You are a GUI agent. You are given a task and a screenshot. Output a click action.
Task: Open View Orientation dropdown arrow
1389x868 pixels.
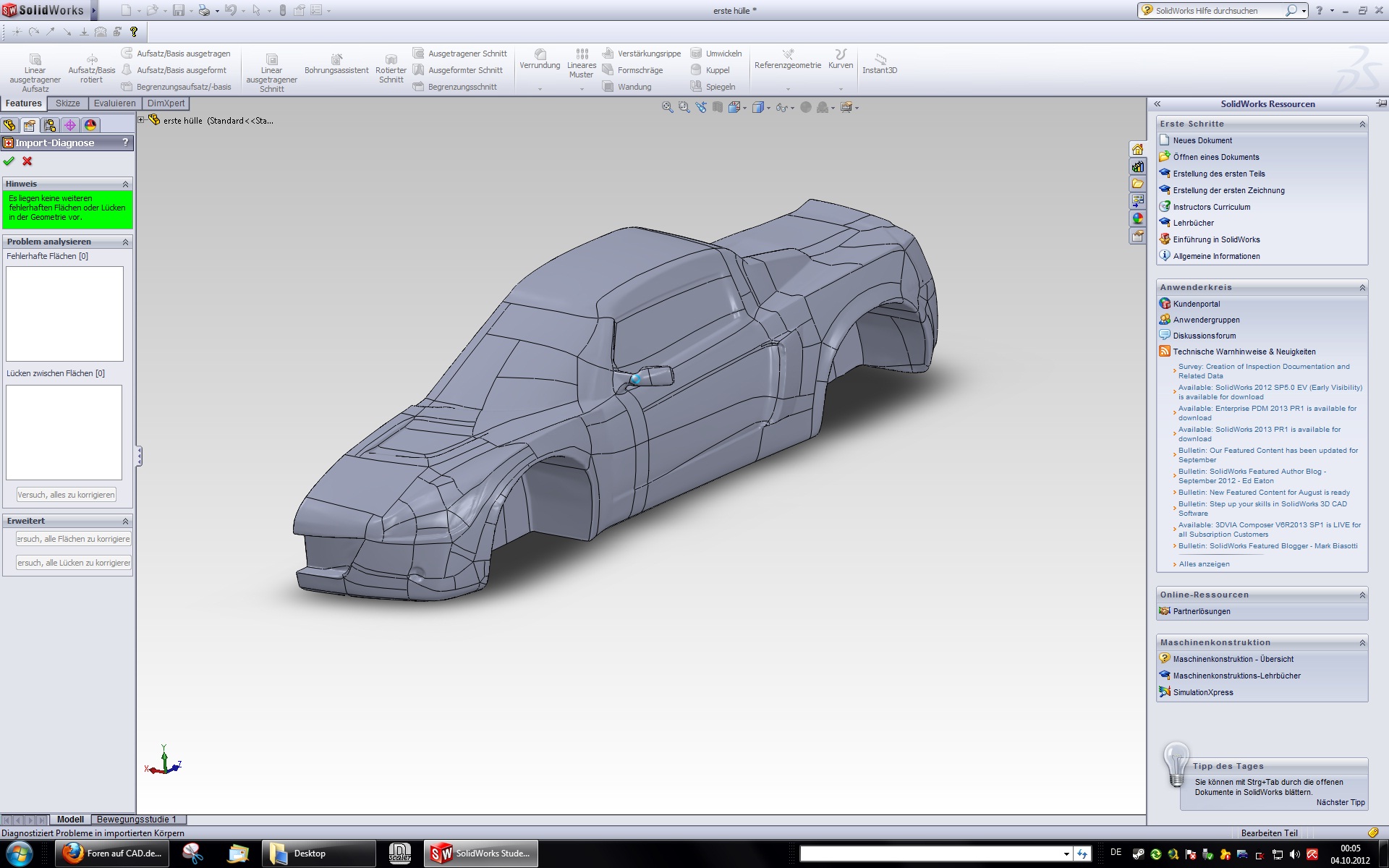[x=745, y=108]
